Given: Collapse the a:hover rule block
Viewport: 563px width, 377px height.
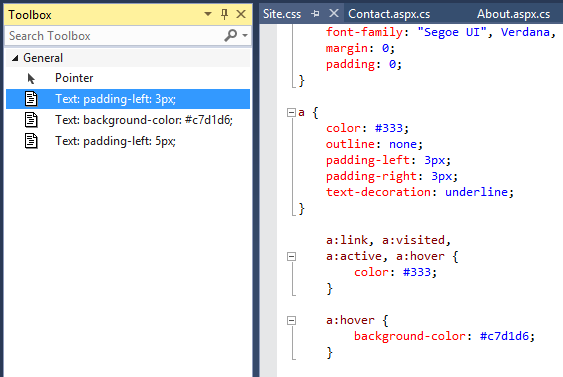Looking at the screenshot, I should click(x=292, y=320).
